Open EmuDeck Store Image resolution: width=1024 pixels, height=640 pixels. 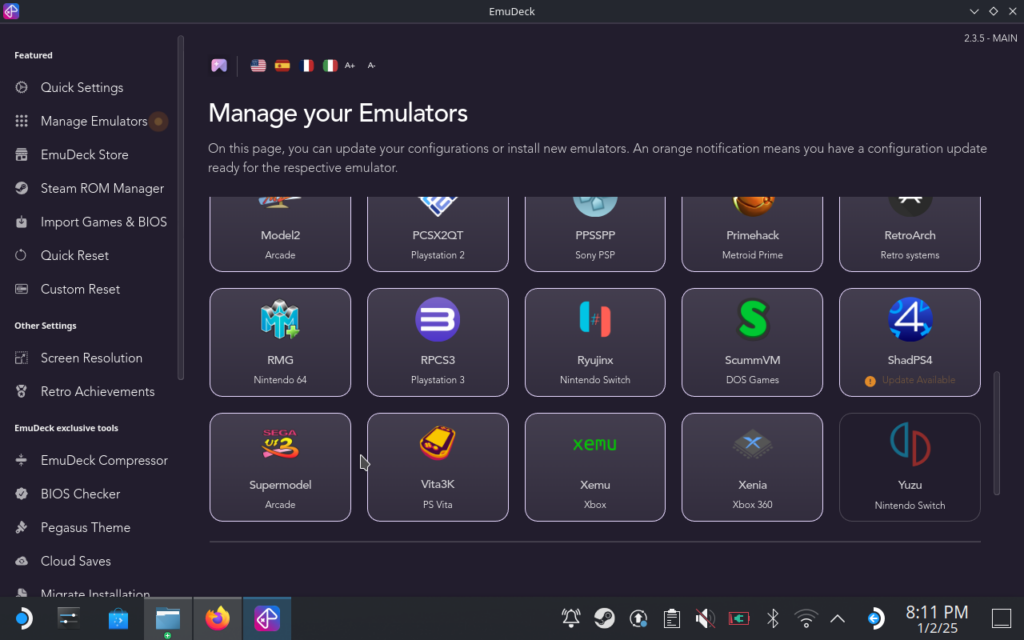click(x=84, y=155)
